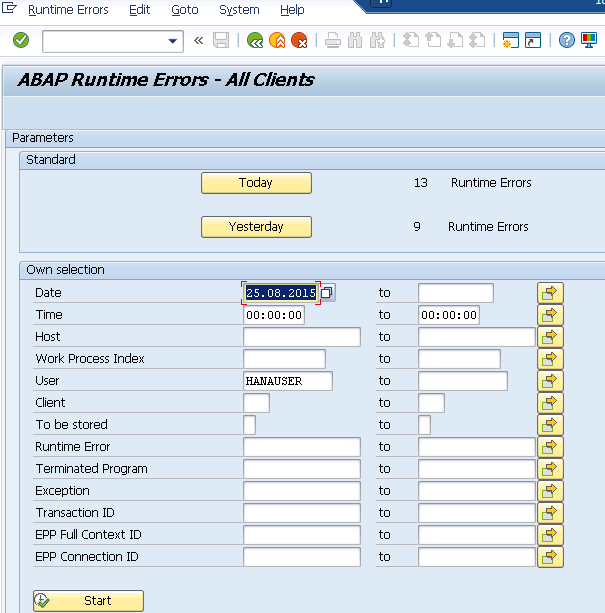Click the Terminated Program input field

[301, 469]
